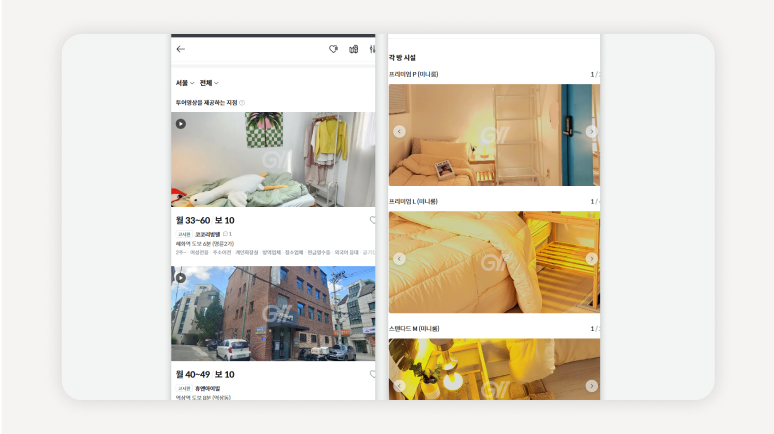Show previous photo of 프리미엄 P room
The width and height of the screenshot is (774, 434).
(x=399, y=131)
